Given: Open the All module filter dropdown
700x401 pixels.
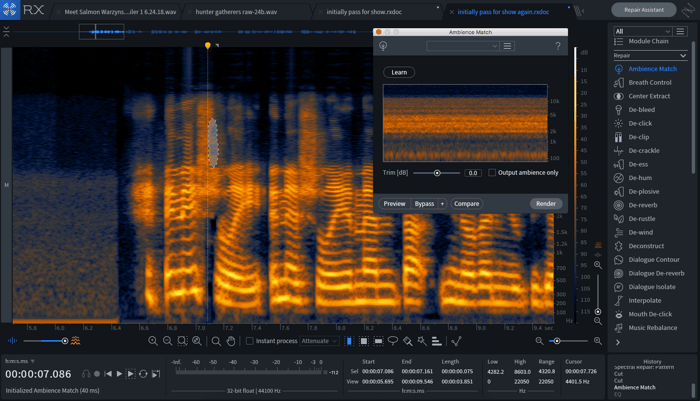Looking at the screenshot, I should click(642, 31).
